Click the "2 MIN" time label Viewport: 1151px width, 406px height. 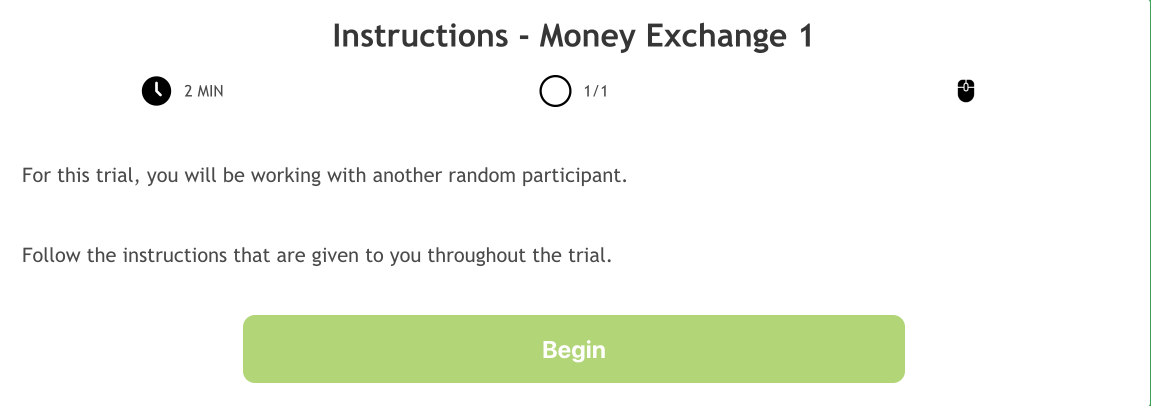point(204,92)
